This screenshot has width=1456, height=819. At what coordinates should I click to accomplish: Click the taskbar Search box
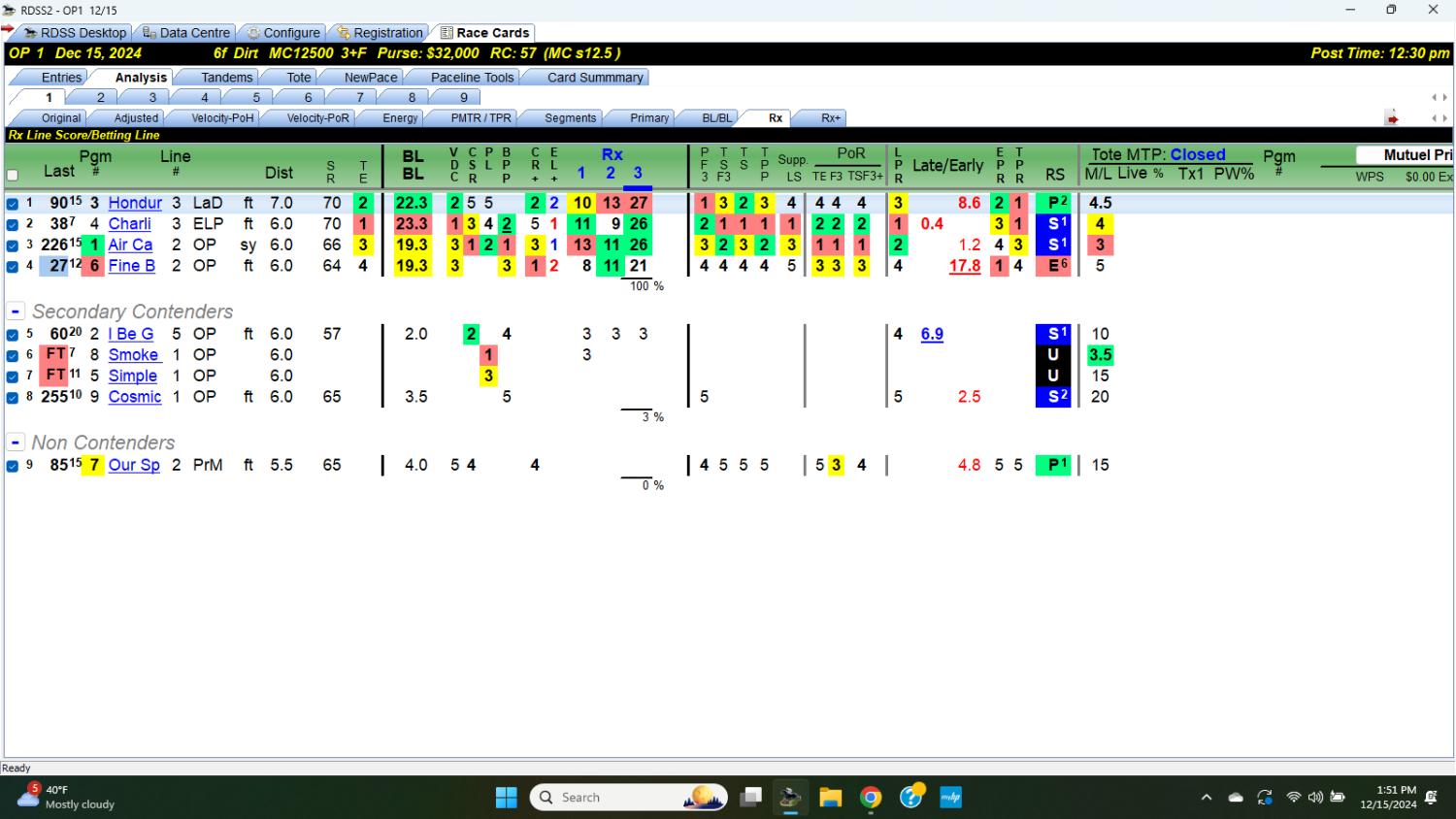coord(629,798)
